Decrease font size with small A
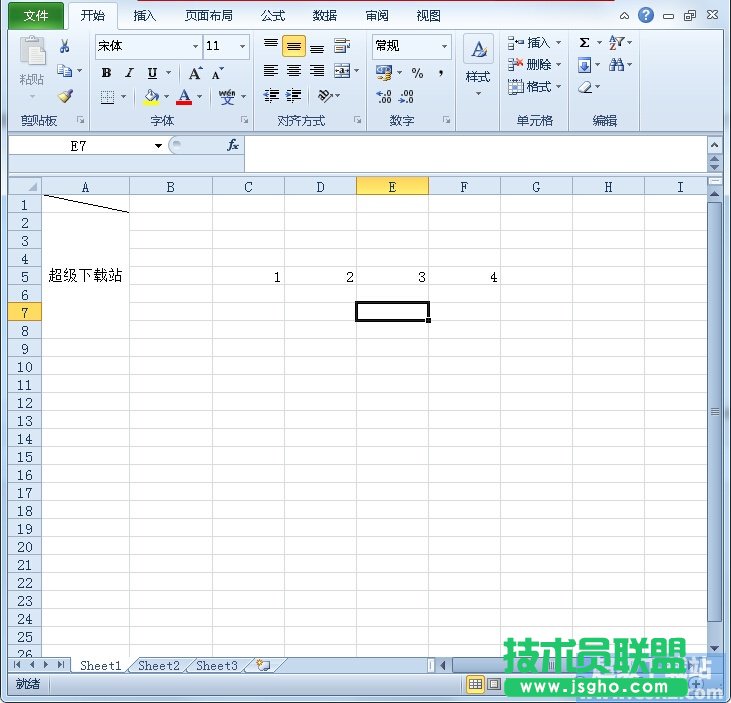This screenshot has height=703, width=731. click(217, 73)
